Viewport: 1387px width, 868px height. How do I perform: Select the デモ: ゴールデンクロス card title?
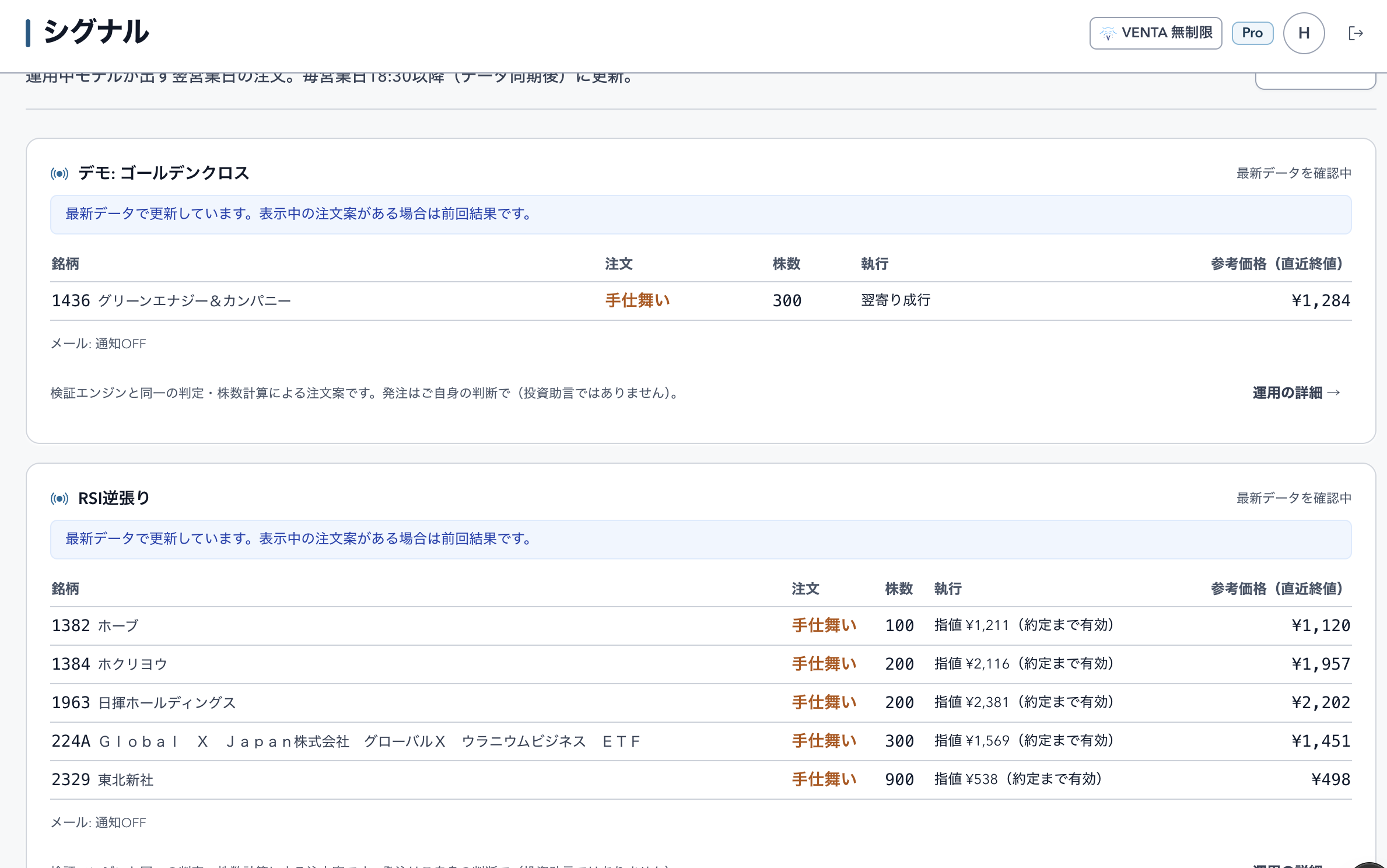[x=164, y=173]
